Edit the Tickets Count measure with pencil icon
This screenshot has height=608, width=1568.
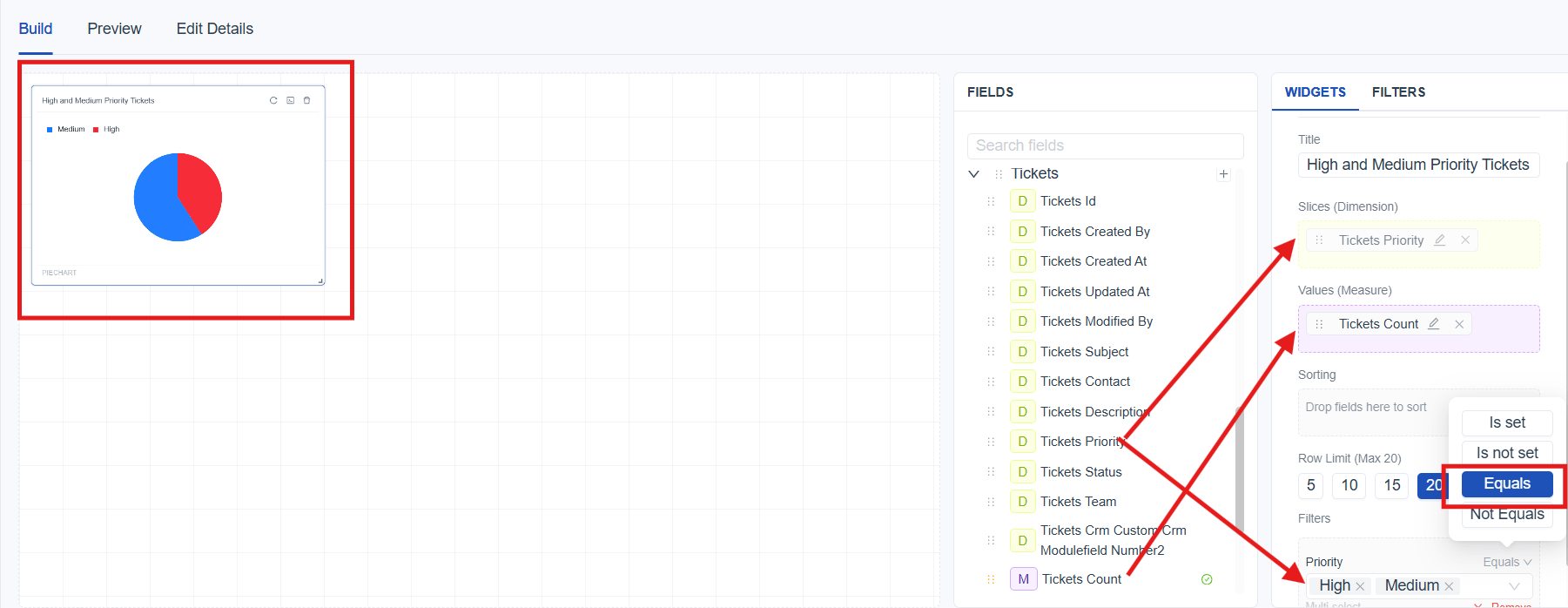1434,324
